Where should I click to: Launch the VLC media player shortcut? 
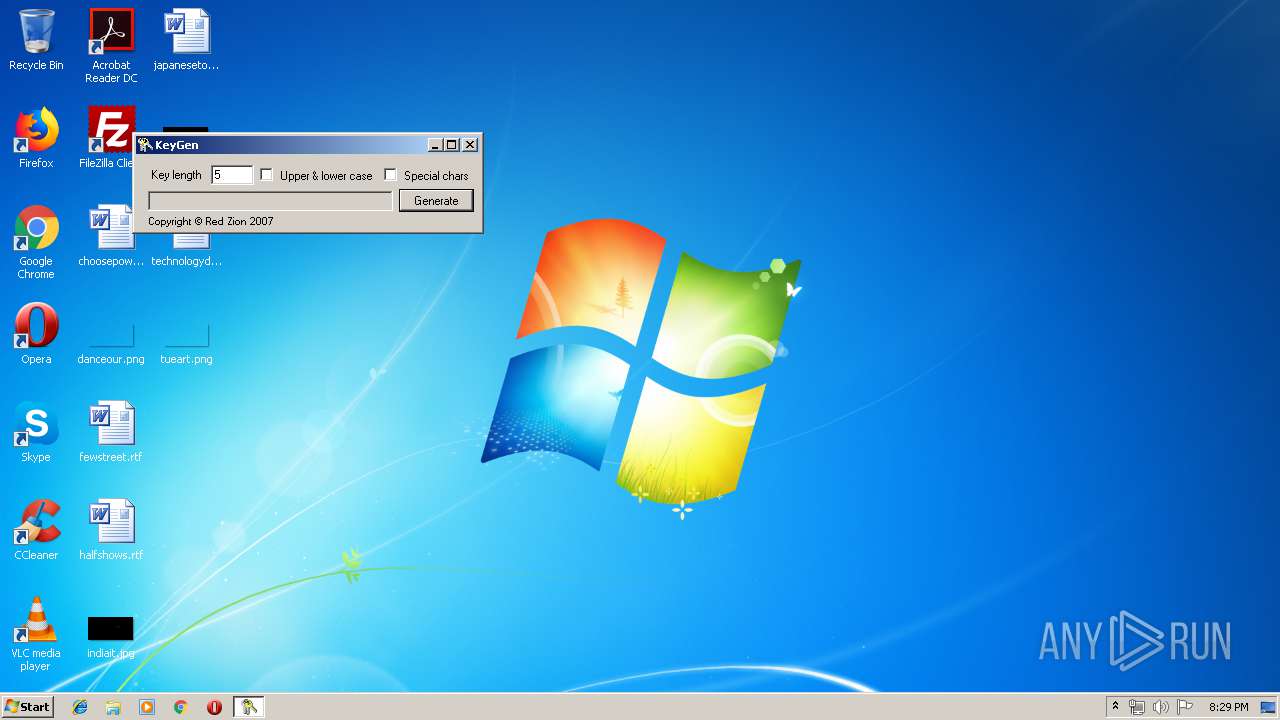[x=36, y=634]
